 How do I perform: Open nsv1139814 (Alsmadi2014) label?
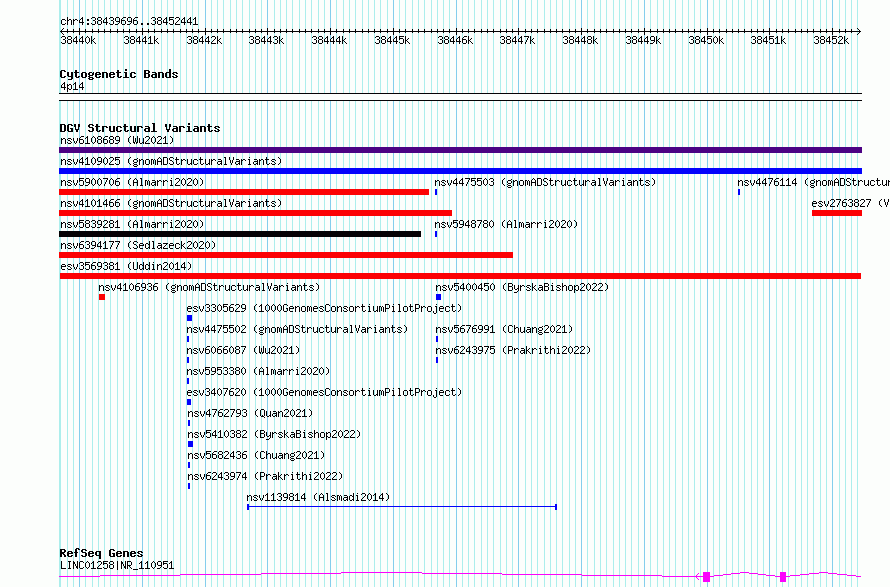pyautogui.click(x=318, y=497)
